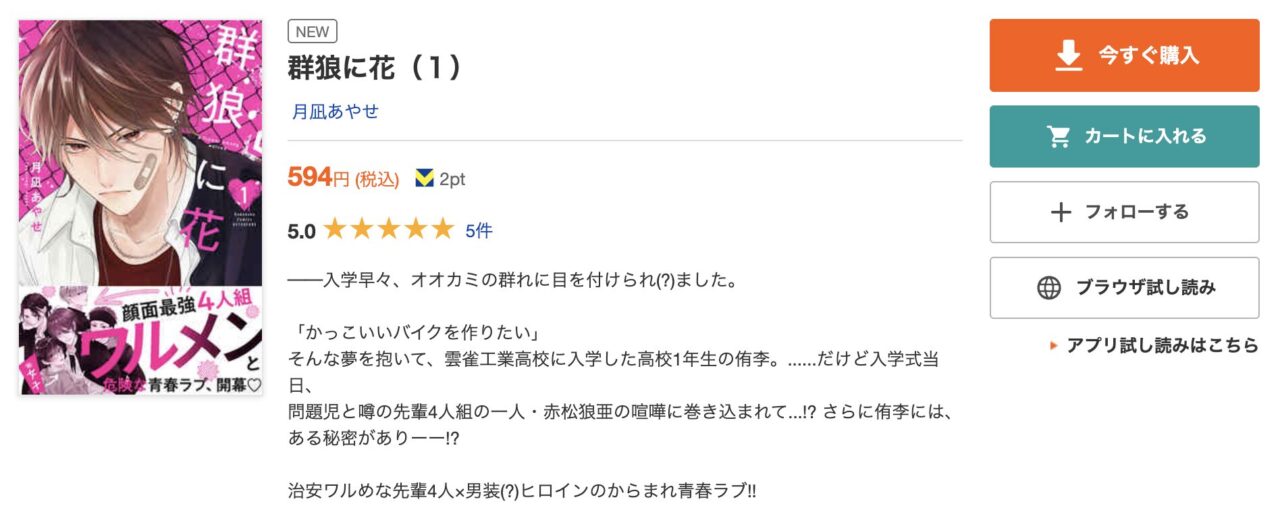The width and height of the screenshot is (1280, 527).
Task: Open ブラウザ試し読み browser preview
Action: 1124,288
